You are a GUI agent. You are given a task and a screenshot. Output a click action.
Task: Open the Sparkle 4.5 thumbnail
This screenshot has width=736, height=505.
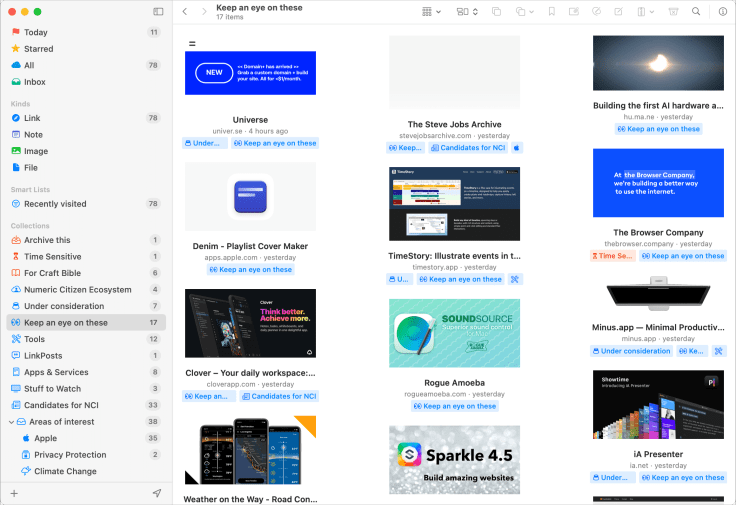[x=454, y=460]
